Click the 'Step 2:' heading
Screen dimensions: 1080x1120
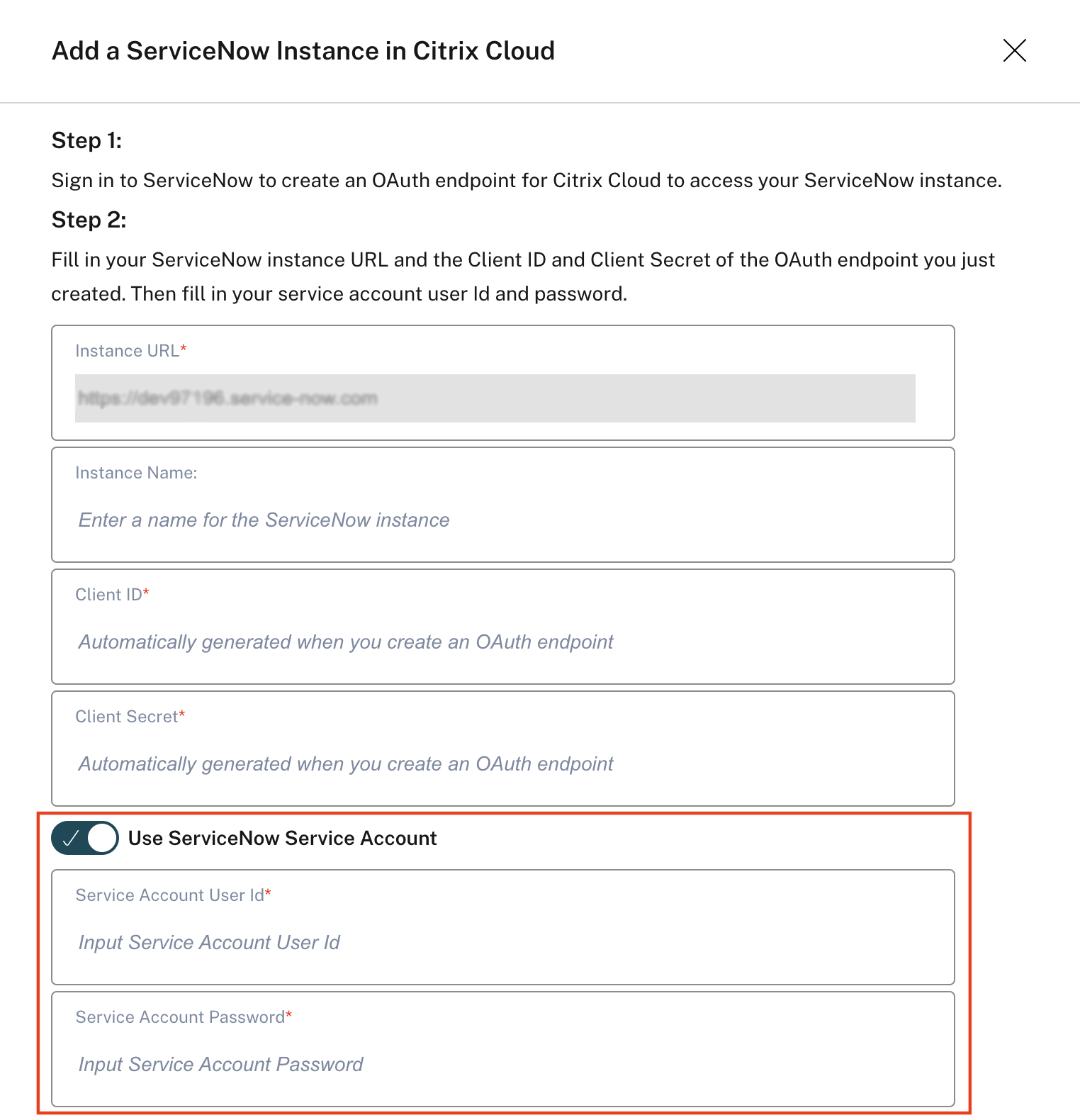[x=89, y=220]
